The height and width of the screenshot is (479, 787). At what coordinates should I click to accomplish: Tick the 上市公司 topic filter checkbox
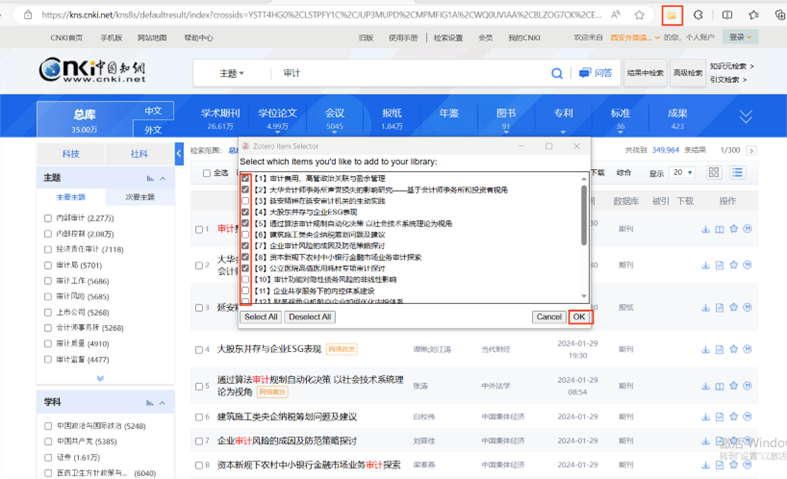(48, 312)
